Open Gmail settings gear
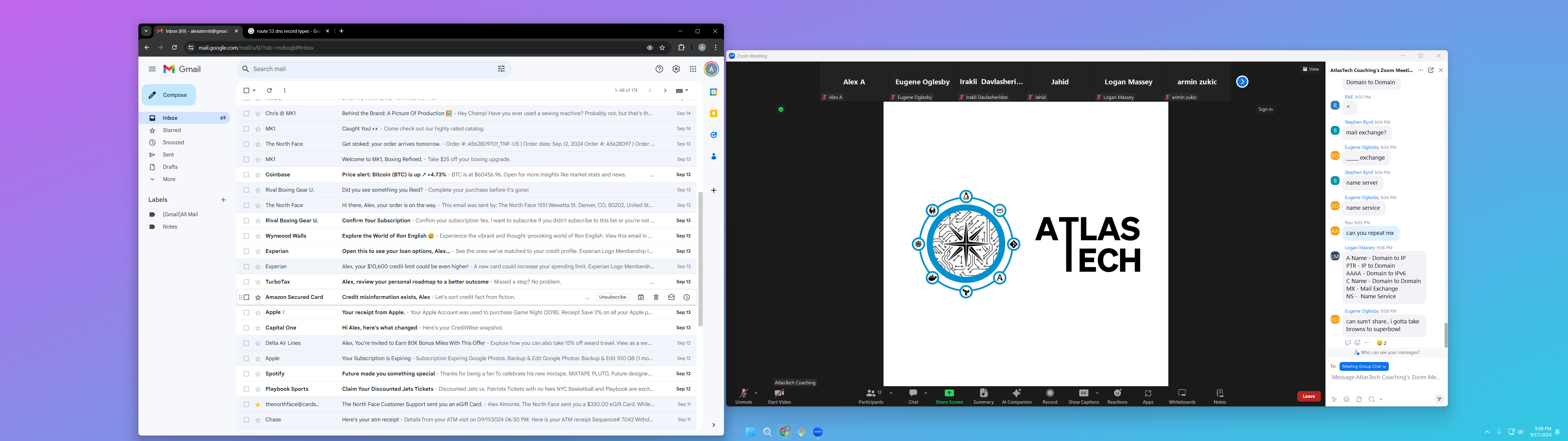This screenshot has width=1568, height=441. [x=676, y=69]
